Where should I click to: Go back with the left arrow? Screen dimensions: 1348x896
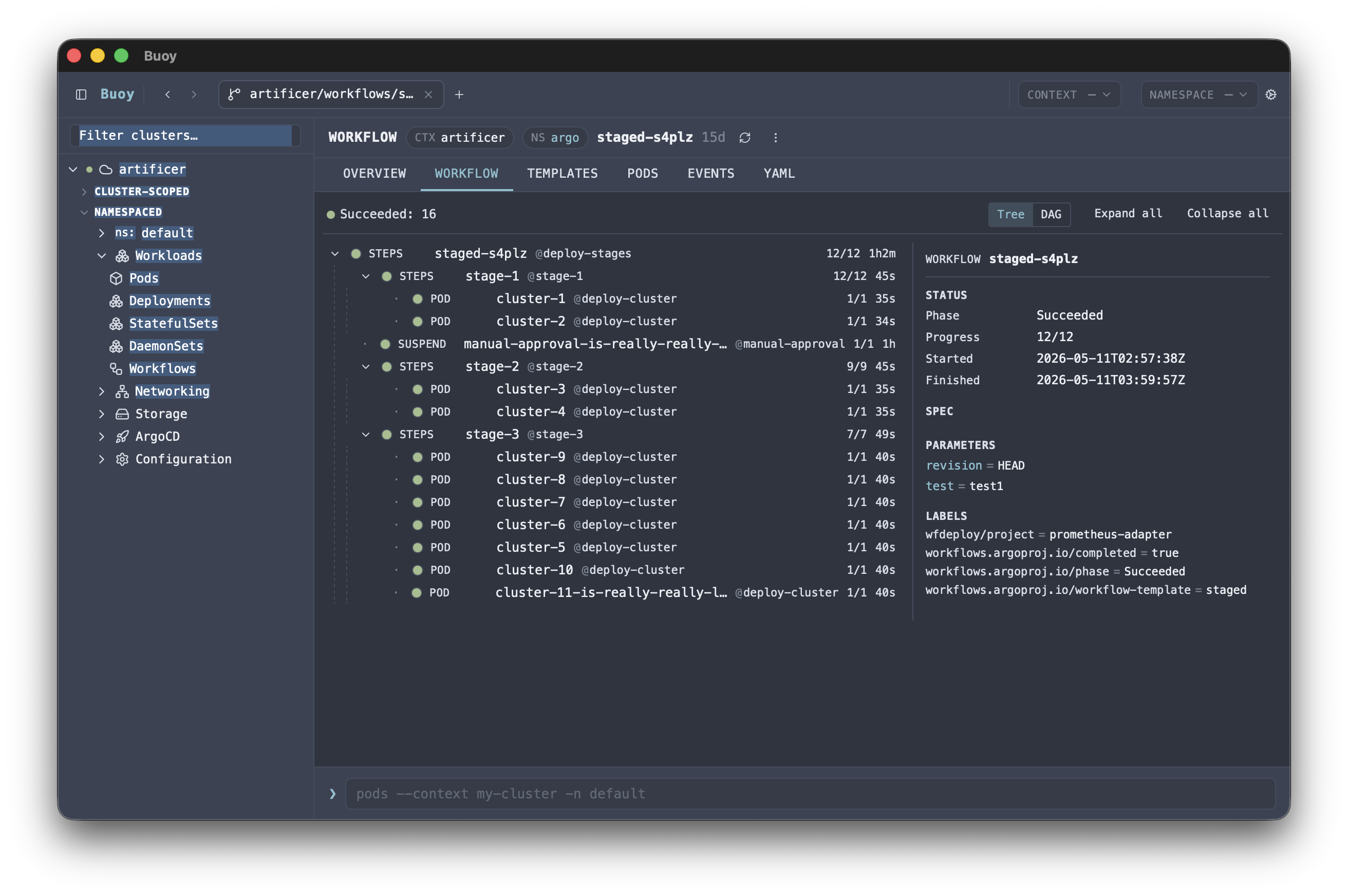coord(167,95)
